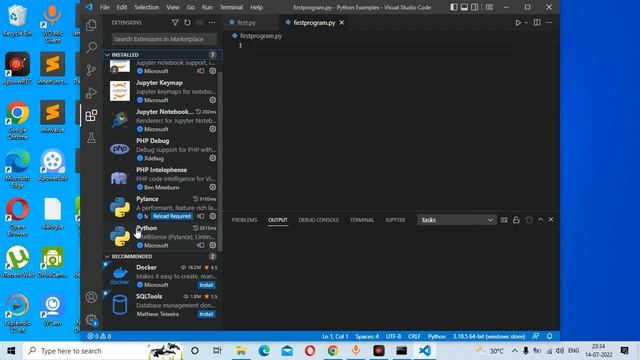The height and width of the screenshot is (360, 640).
Task: Open the Selection menu
Action: [147, 7]
